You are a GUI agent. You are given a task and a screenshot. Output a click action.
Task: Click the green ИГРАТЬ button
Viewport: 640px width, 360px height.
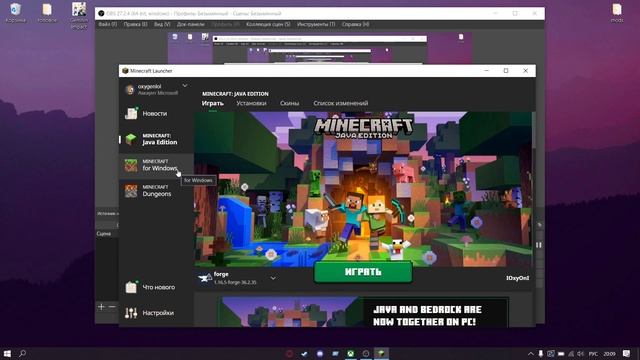click(363, 272)
